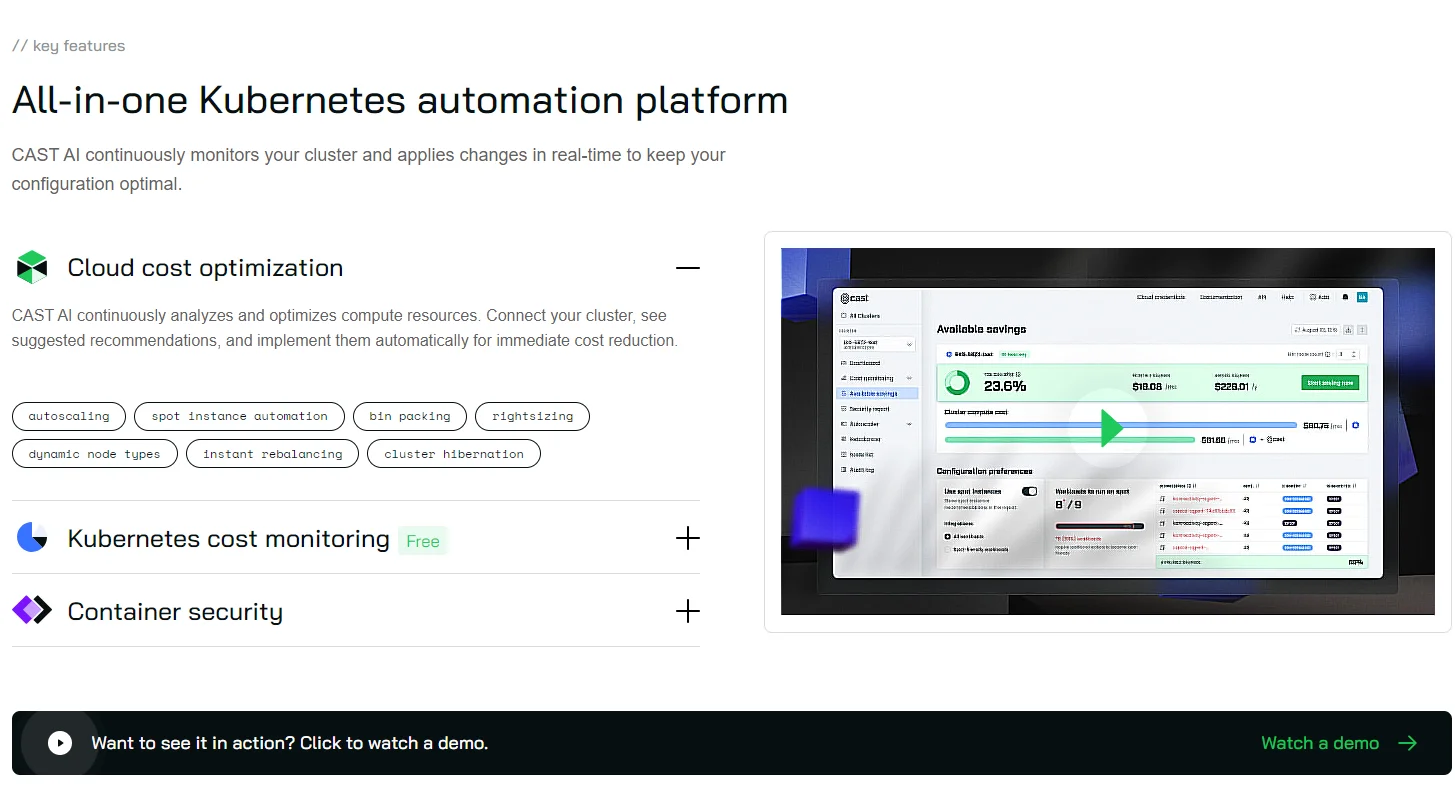The width and height of the screenshot is (1455, 810).
Task: Collapse Cloud cost optimization with the minus sign
Action: (687, 268)
